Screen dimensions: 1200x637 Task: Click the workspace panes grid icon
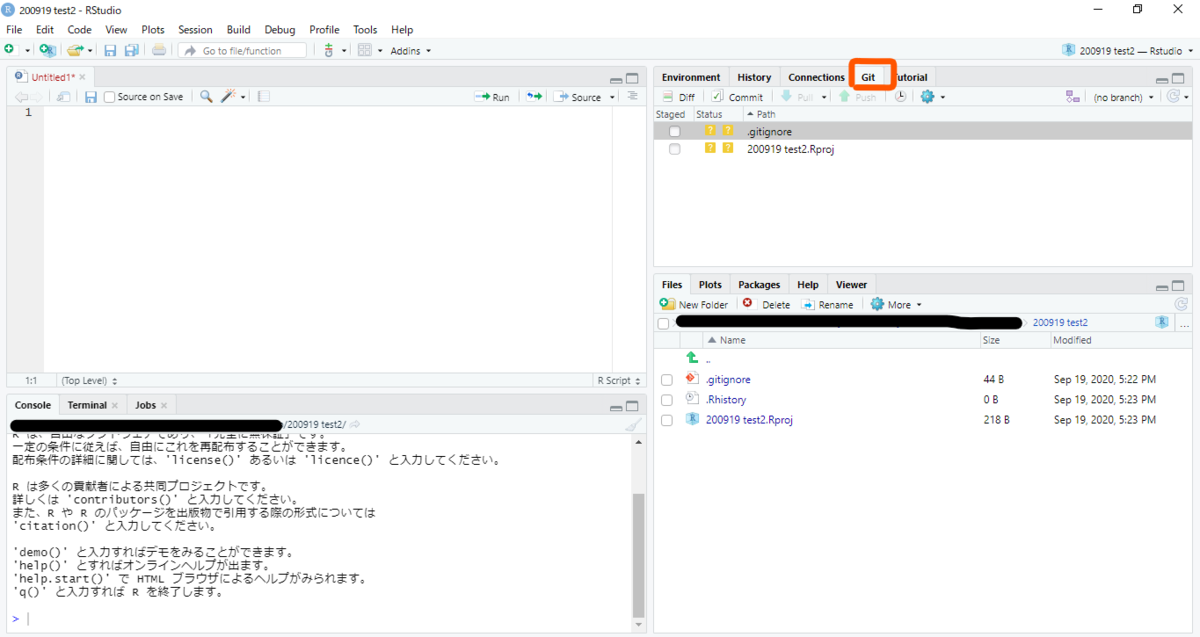tap(365, 50)
